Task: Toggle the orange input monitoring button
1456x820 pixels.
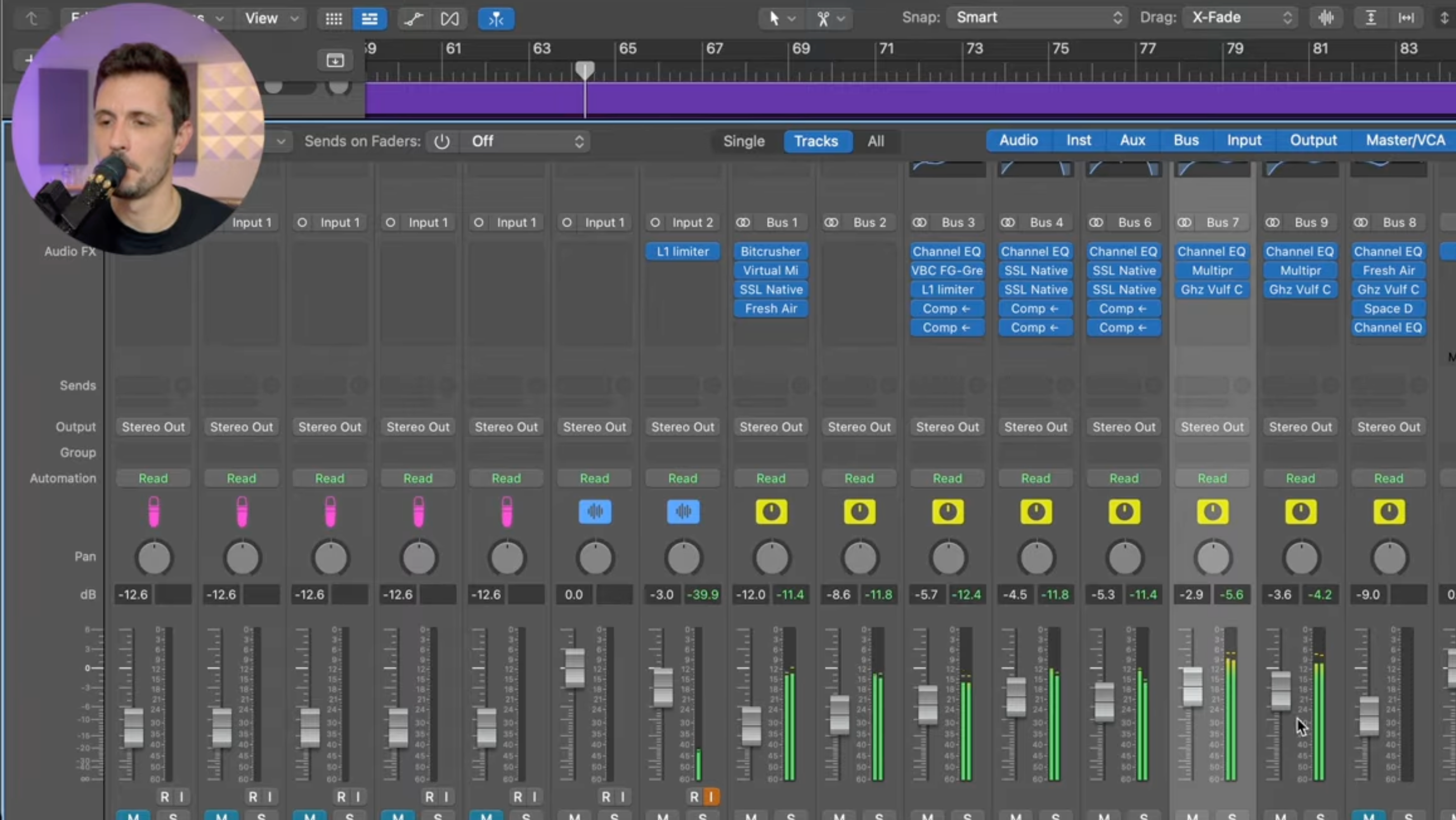Action: click(x=711, y=797)
